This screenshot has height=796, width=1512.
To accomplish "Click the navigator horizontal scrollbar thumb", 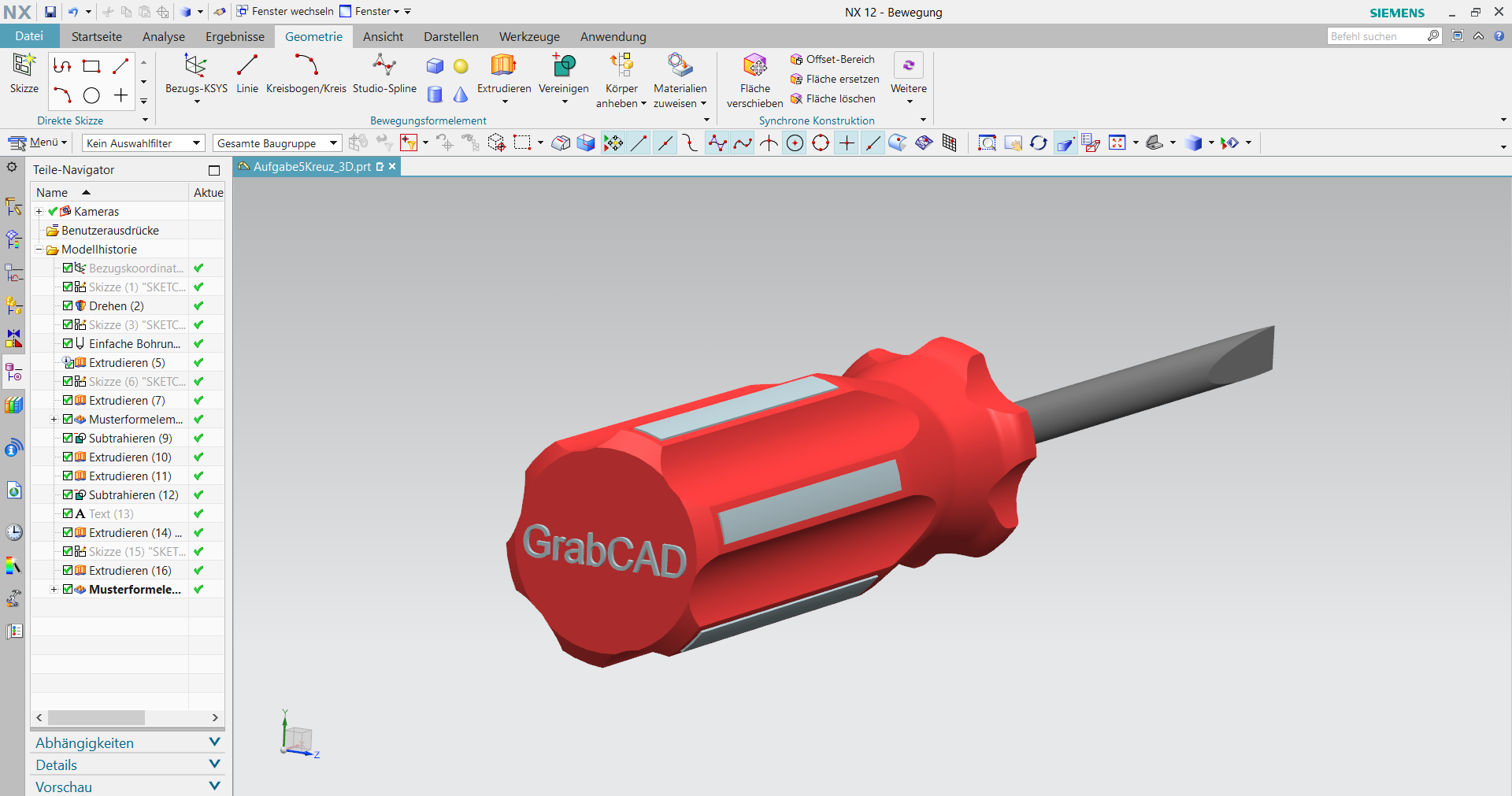I will click(x=96, y=717).
